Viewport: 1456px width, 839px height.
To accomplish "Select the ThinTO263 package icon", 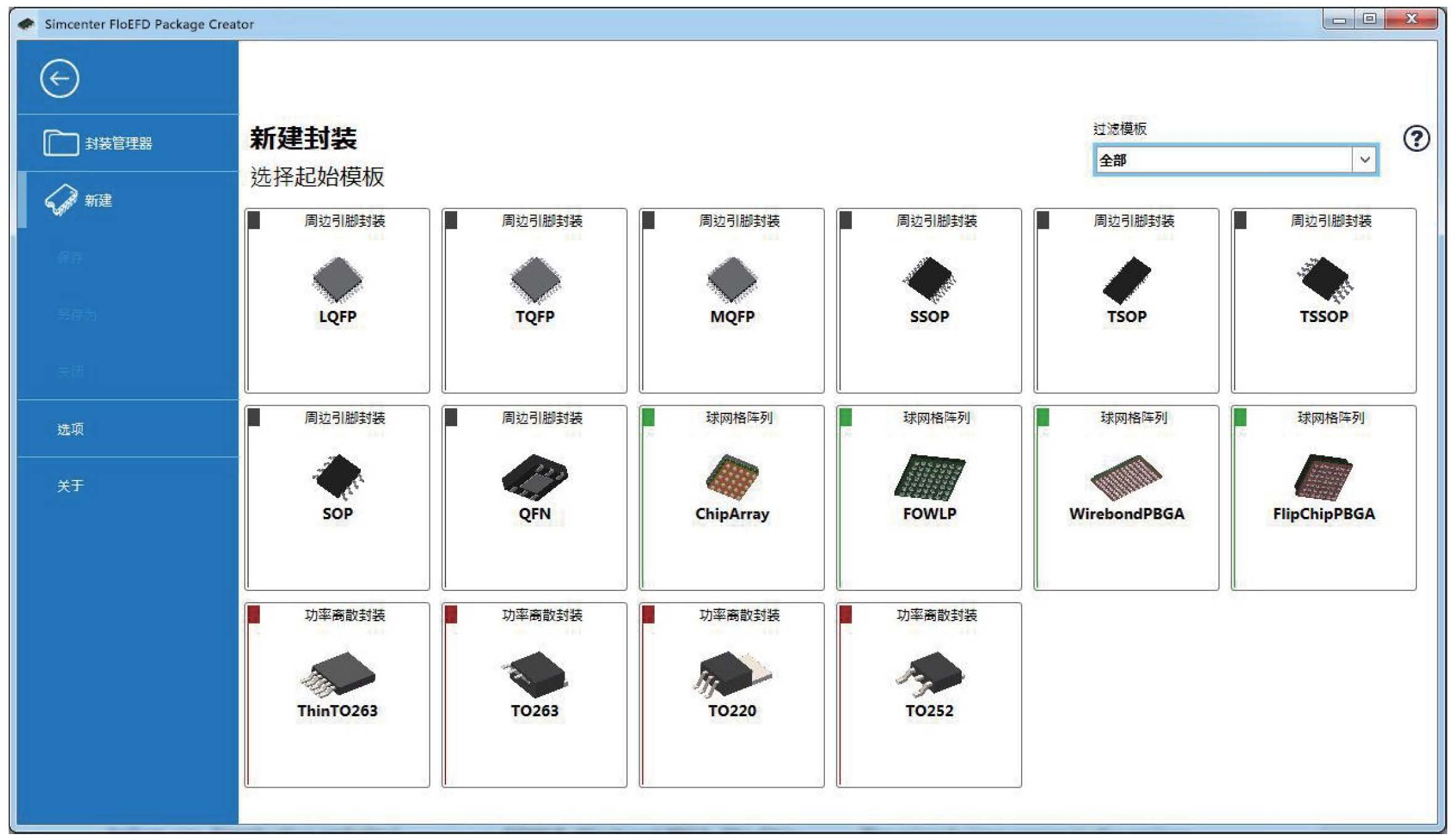I will tap(337, 674).
